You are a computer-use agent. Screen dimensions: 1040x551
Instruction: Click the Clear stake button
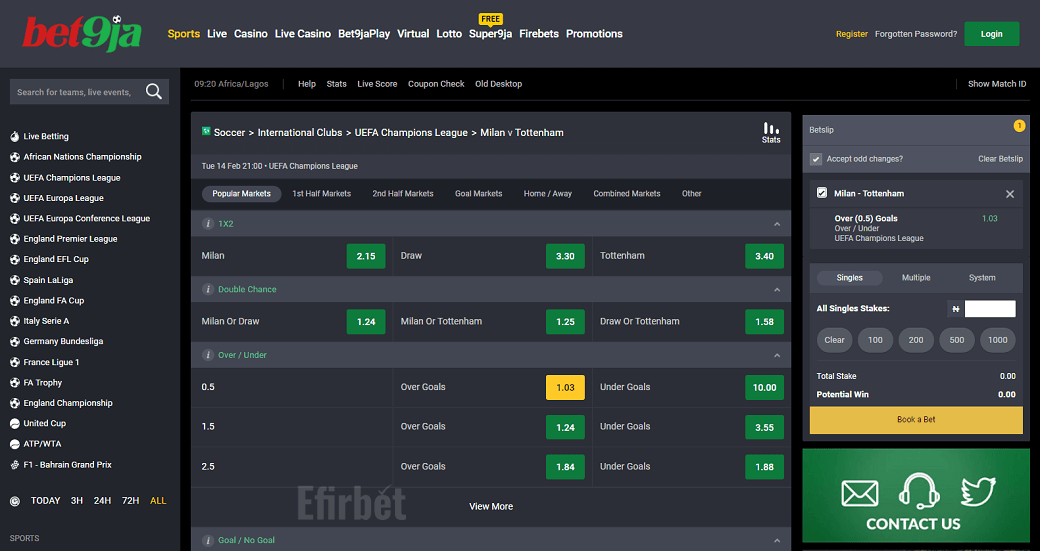(x=834, y=340)
